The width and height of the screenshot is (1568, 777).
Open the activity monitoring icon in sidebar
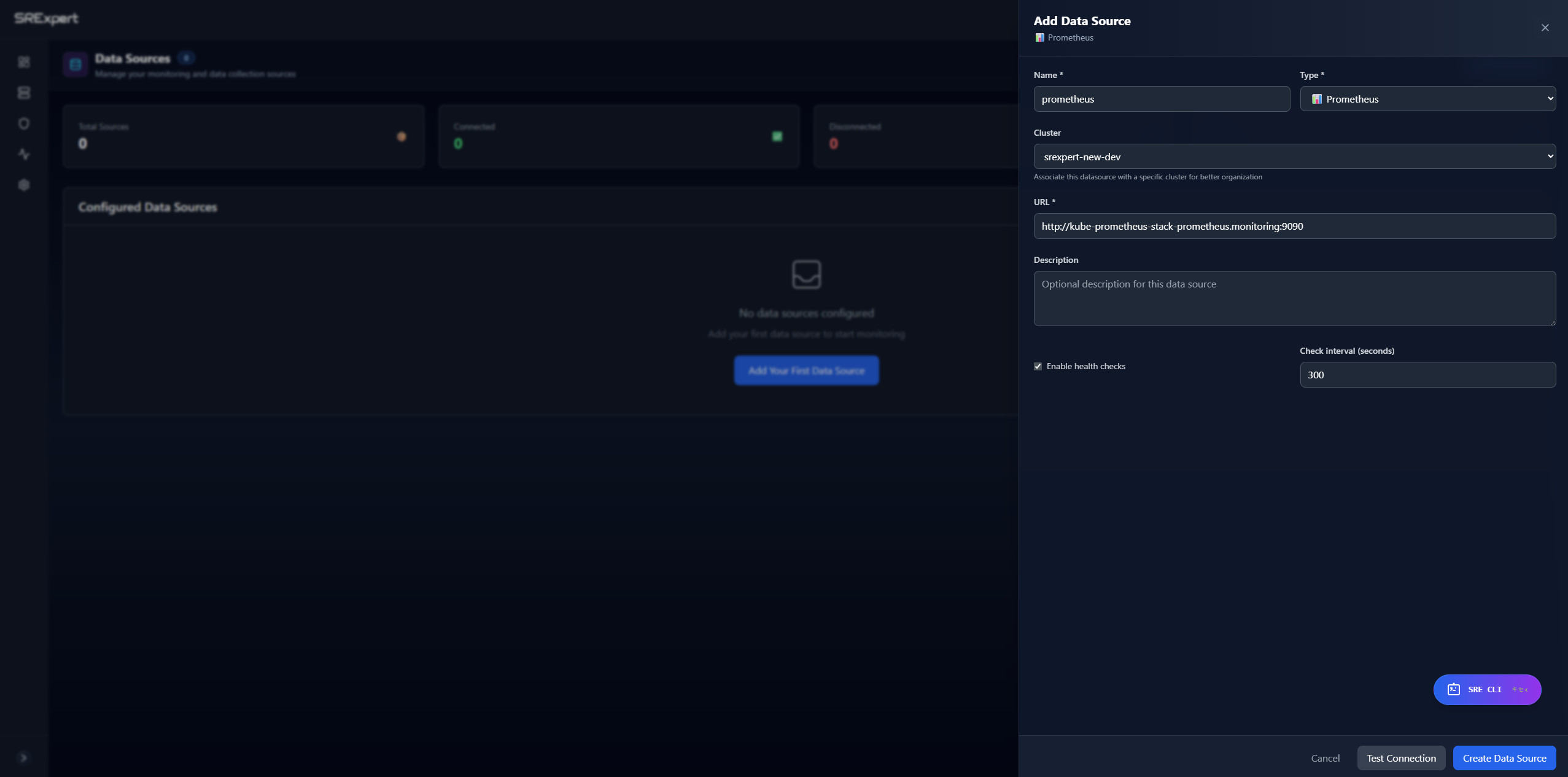pyautogui.click(x=25, y=154)
